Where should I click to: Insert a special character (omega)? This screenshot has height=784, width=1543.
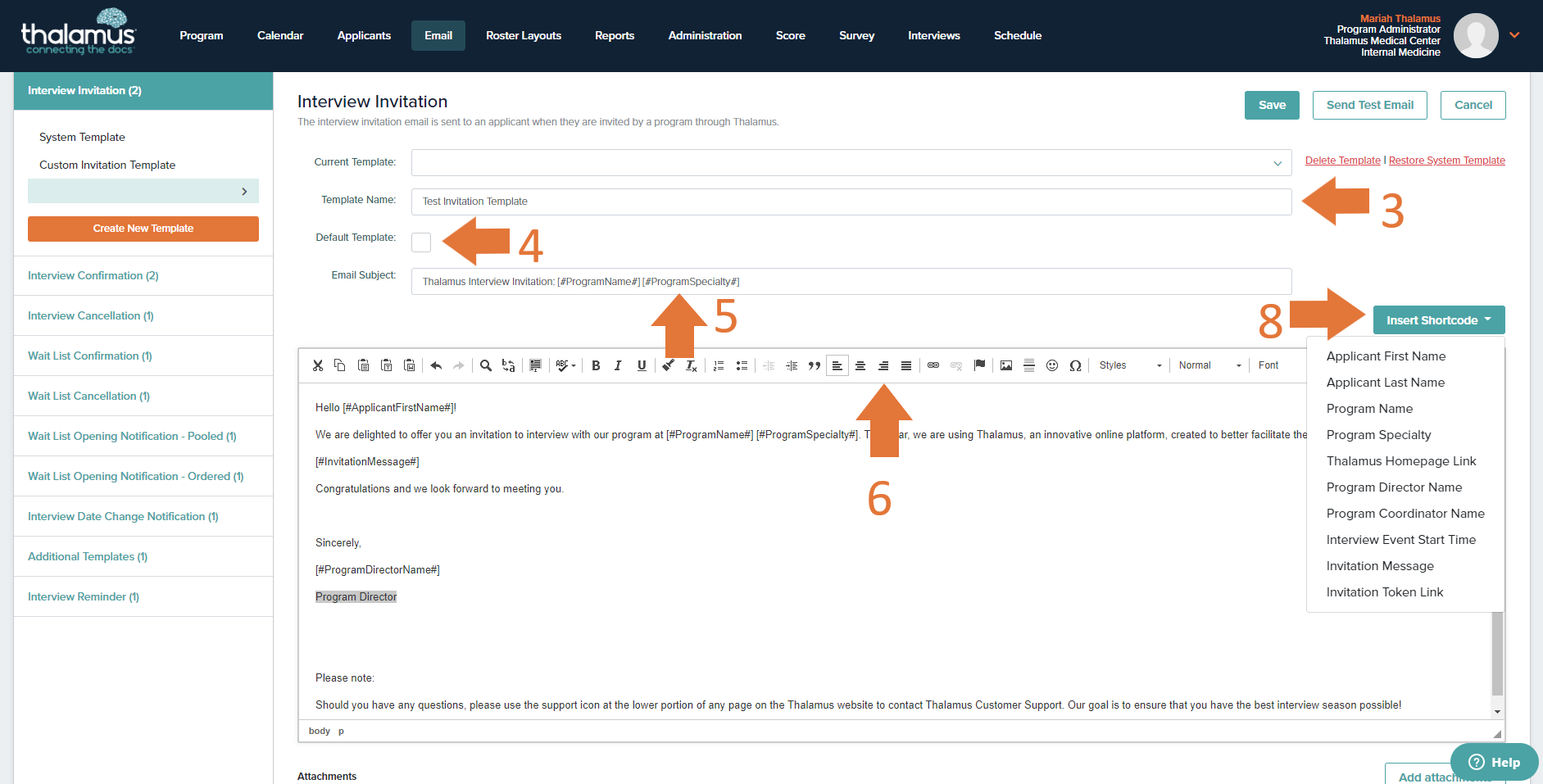point(1075,365)
